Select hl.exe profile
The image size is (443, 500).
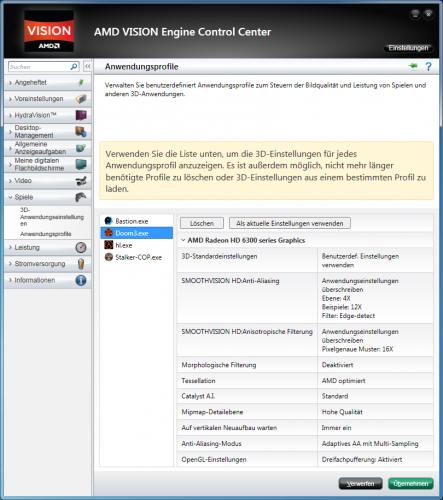[137, 245]
